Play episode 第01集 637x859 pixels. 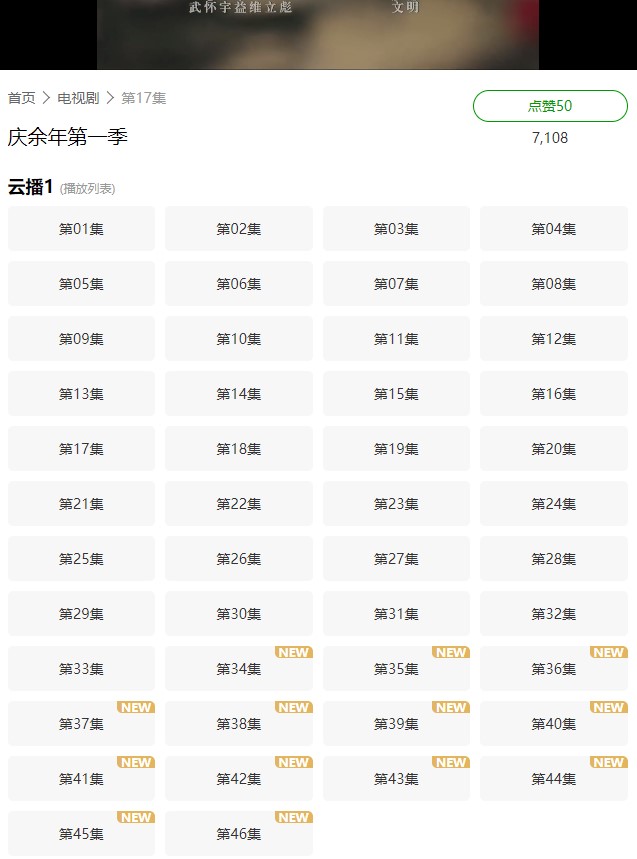point(81,229)
